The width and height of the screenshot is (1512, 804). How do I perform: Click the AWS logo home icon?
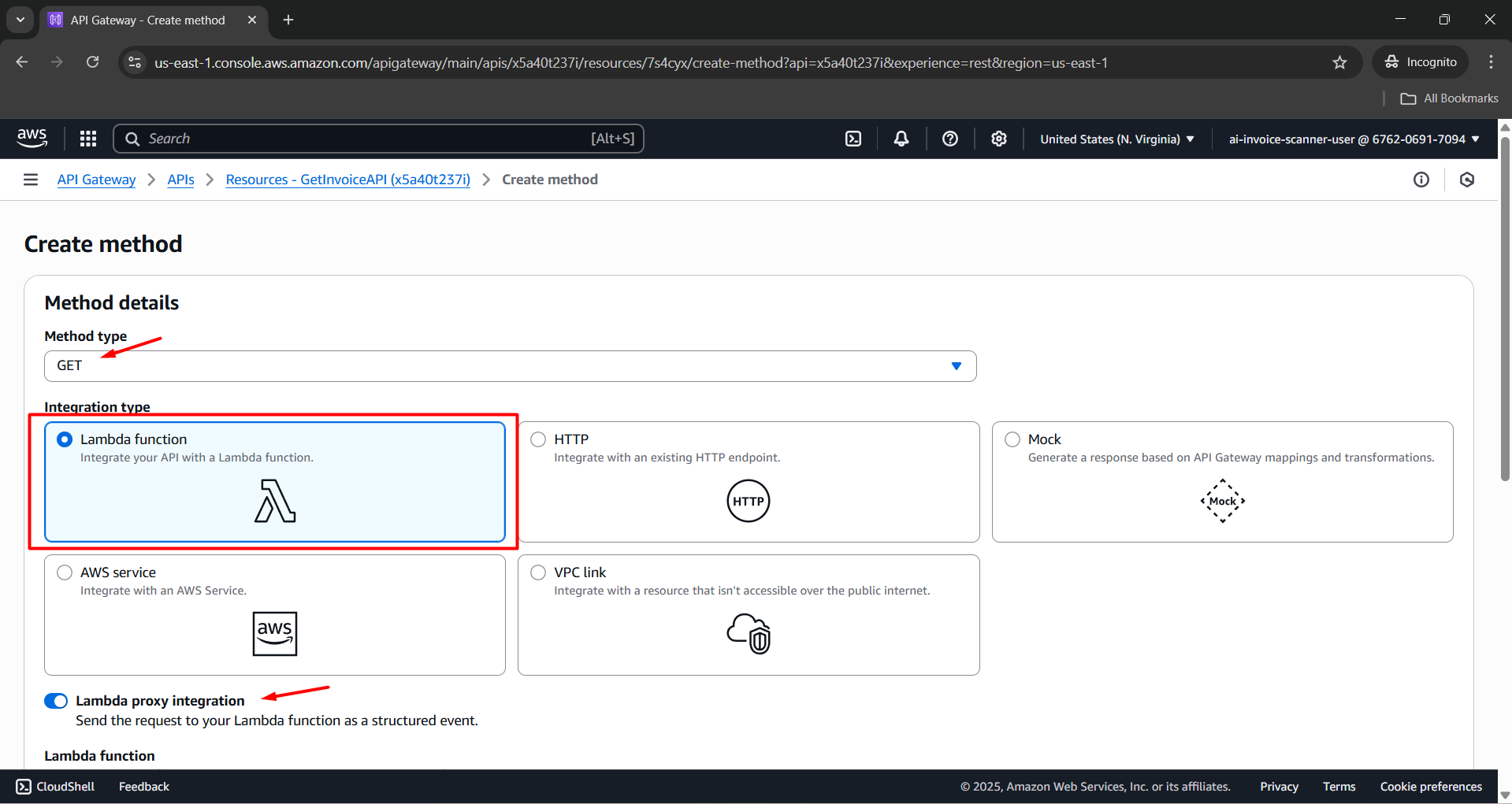[x=32, y=138]
